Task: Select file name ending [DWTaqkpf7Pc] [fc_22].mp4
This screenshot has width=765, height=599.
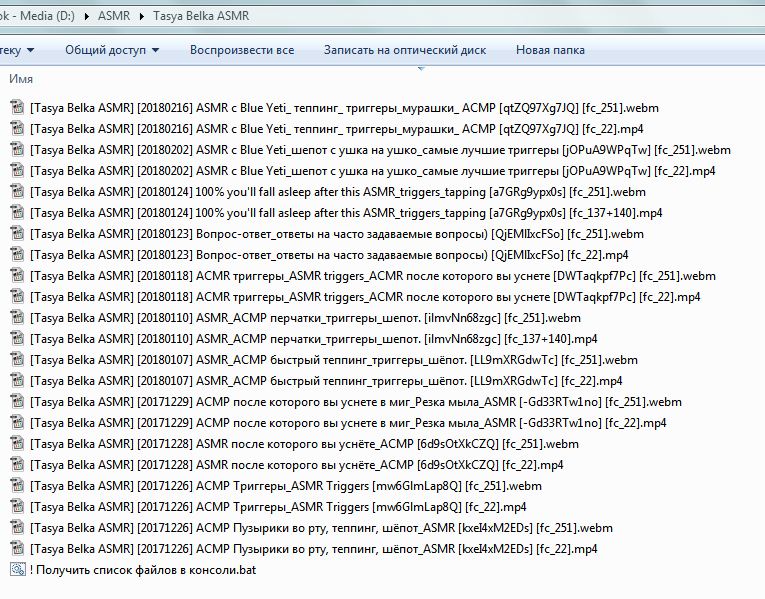Action: click(365, 297)
